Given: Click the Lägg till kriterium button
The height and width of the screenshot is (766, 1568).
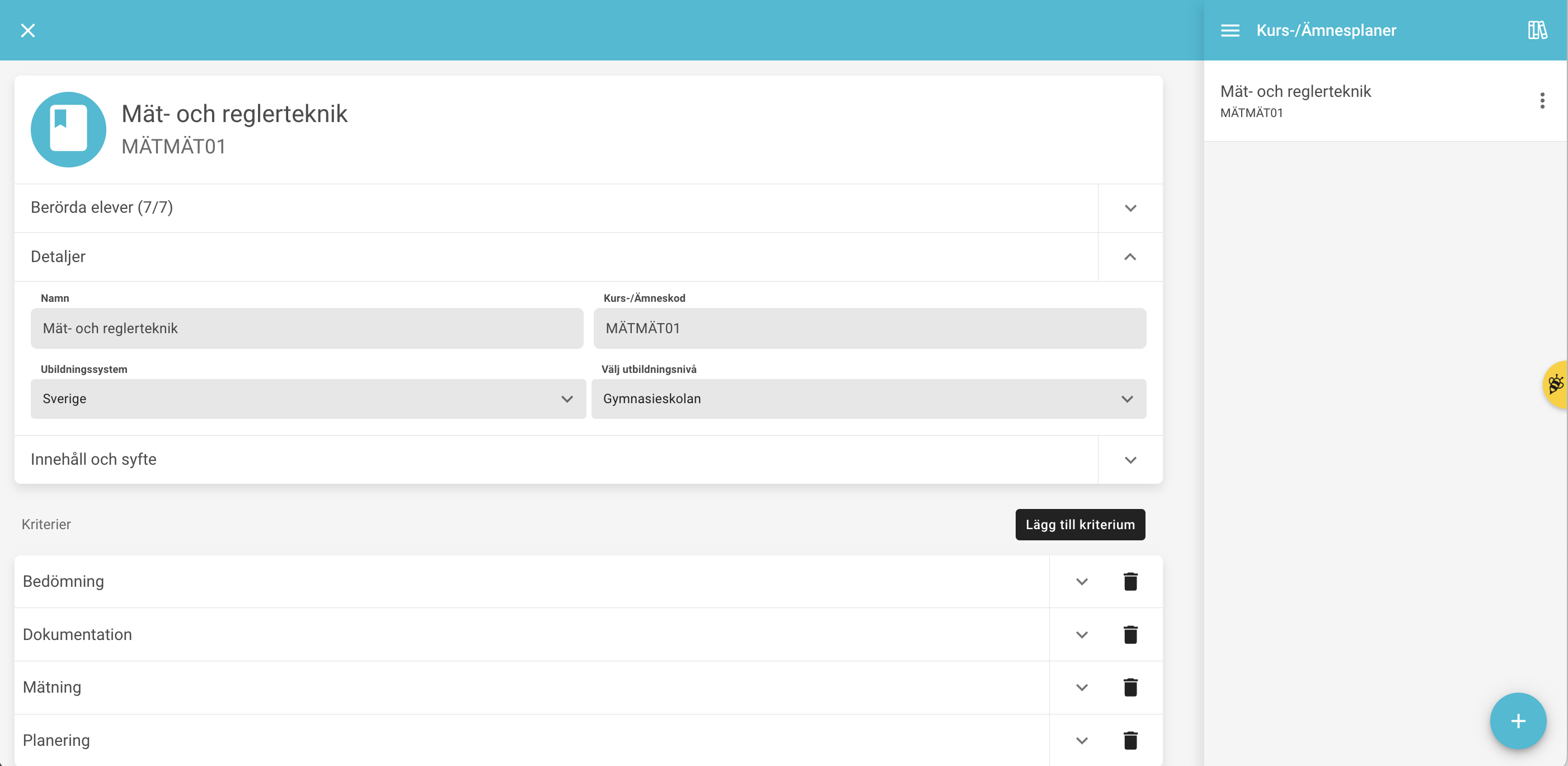Looking at the screenshot, I should (x=1080, y=524).
